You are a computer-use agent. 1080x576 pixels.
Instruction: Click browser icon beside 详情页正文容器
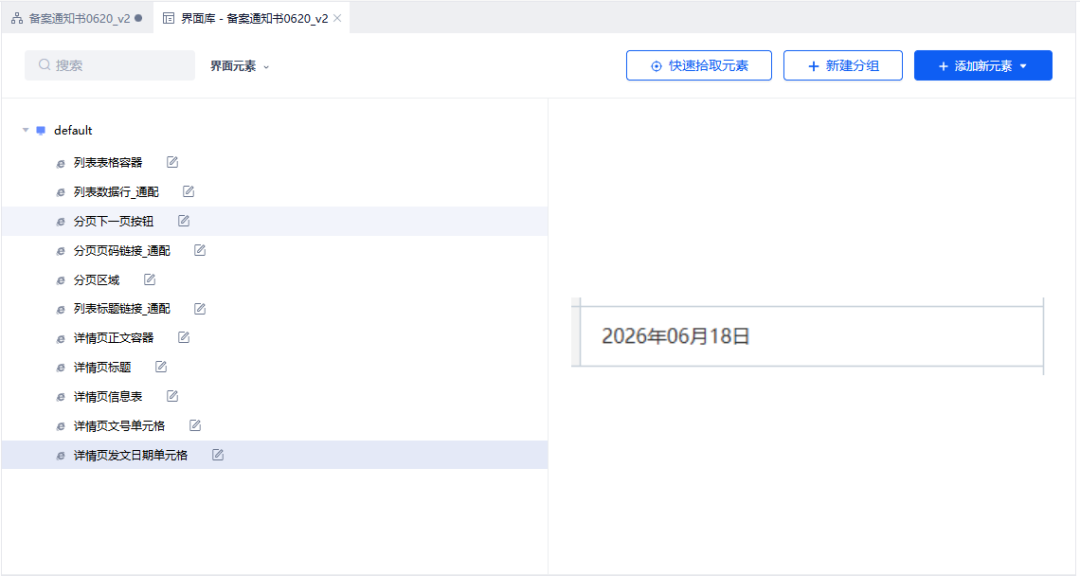[61, 338]
